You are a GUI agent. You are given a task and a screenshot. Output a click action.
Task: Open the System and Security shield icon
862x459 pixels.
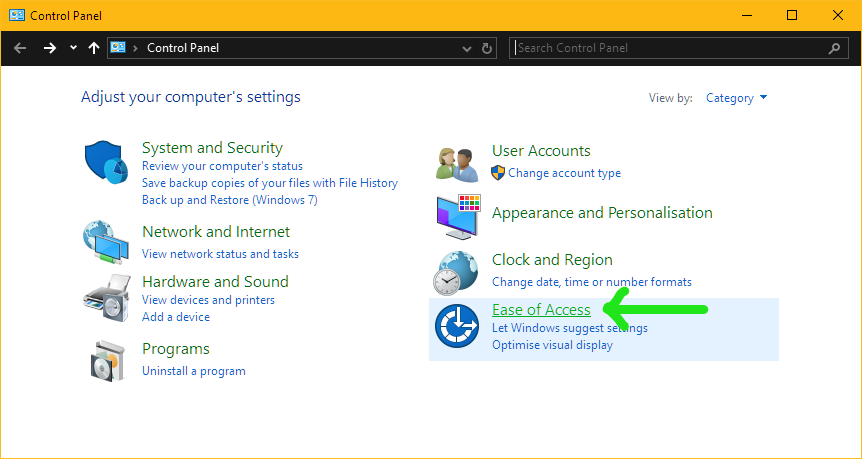[x=106, y=163]
